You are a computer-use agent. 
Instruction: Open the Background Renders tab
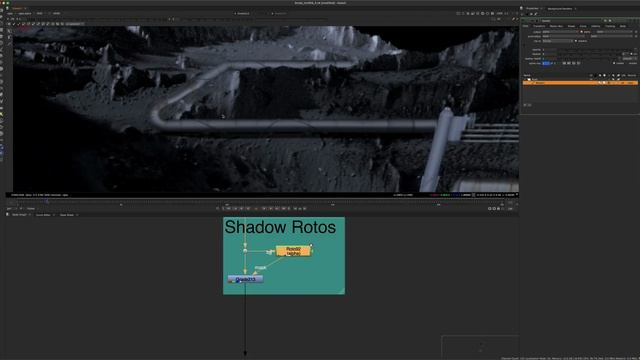click(559, 8)
